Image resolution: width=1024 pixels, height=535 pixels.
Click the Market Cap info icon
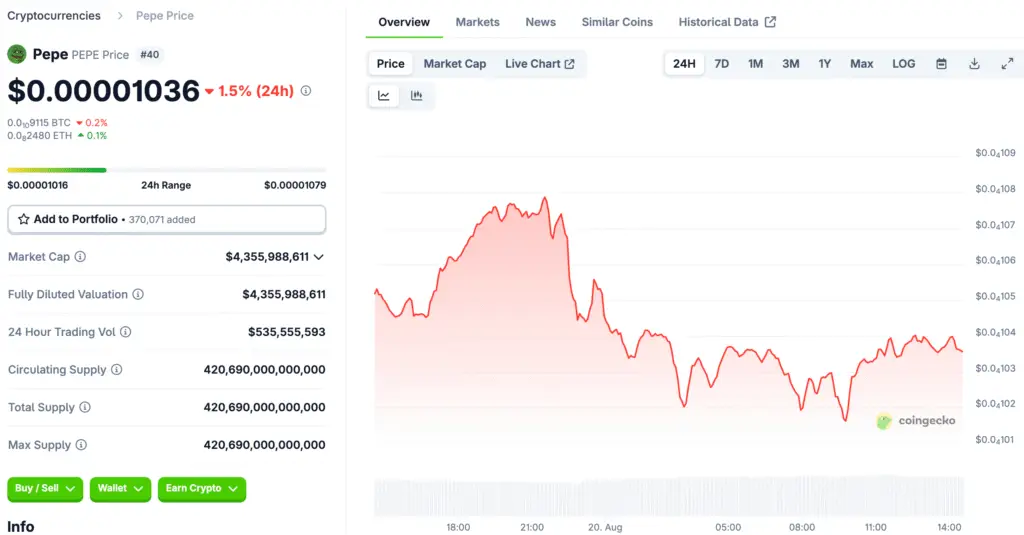click(80, 257)
